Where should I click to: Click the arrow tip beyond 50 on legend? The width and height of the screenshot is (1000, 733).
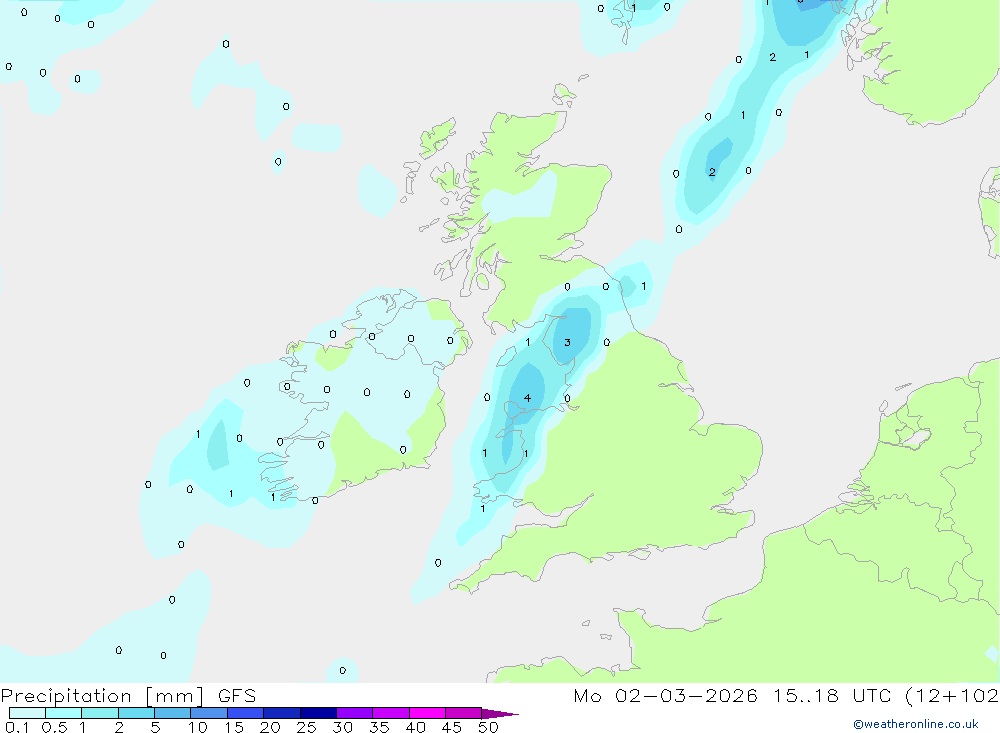point(500,714)
